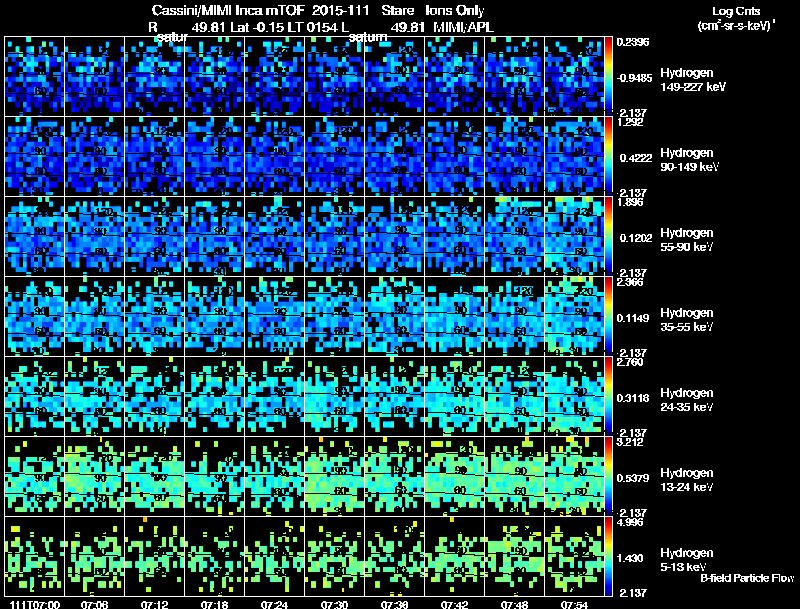Screen dimensions: 800x609
Task: Click the 0.4222 color scale value
Action: click(x=636, y=158)
